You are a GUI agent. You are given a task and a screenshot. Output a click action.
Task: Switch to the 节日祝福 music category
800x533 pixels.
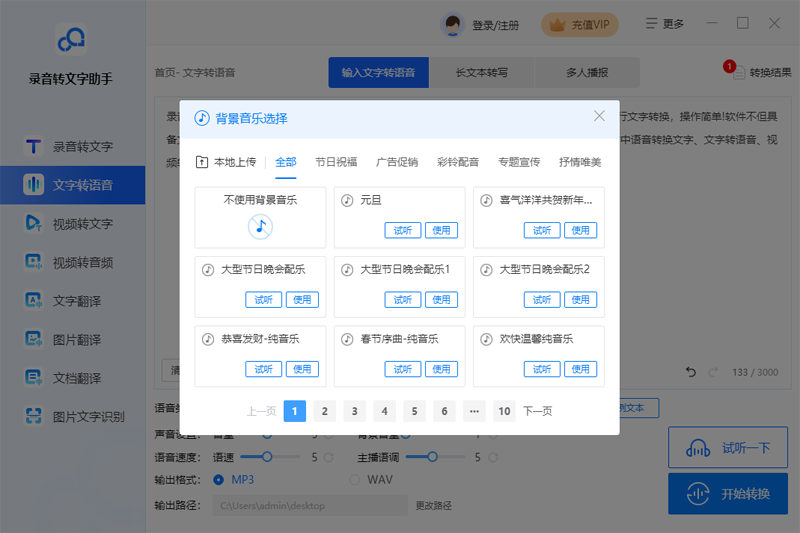click(x=335, y=162)
